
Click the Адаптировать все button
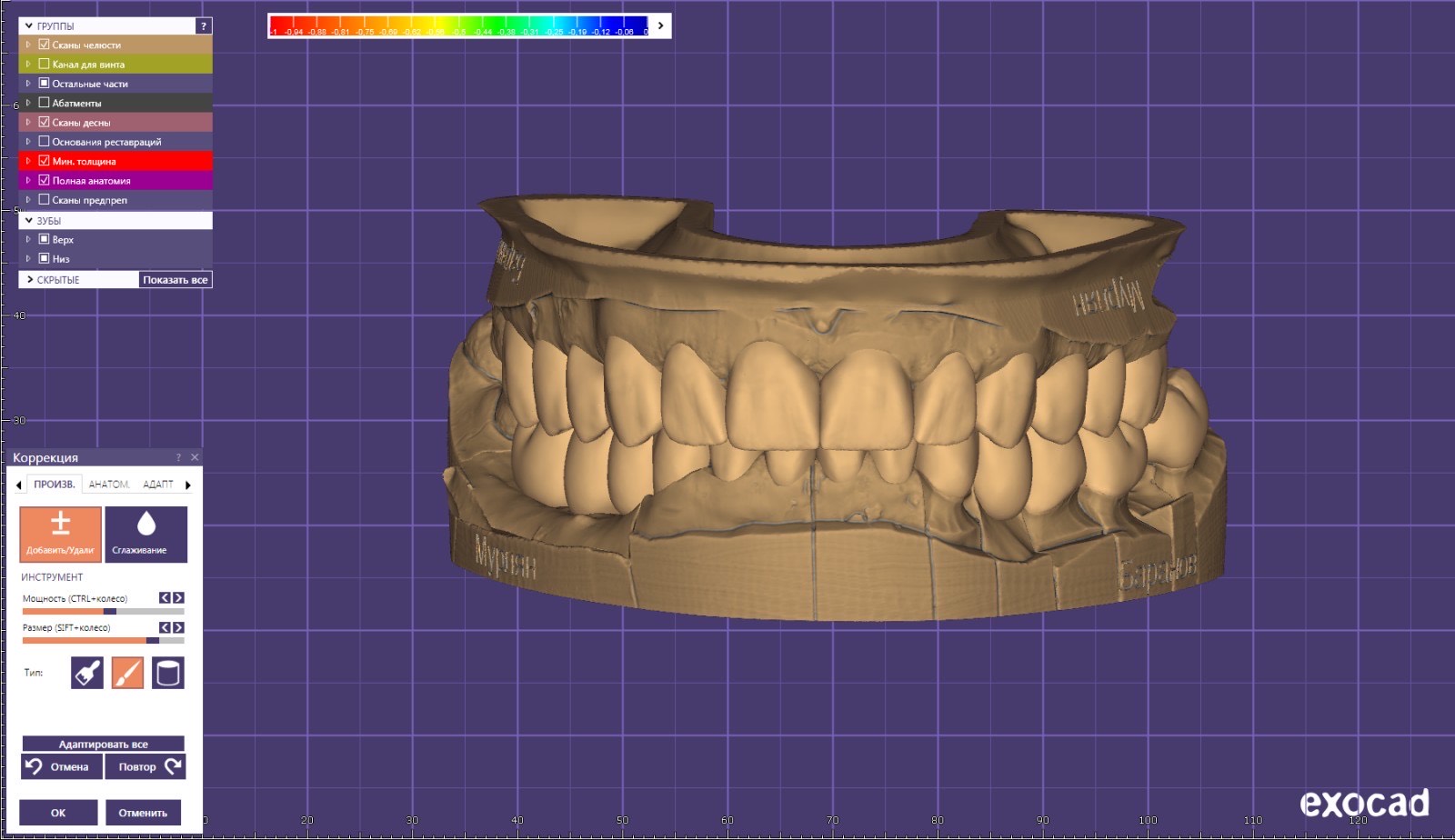pyautogui.click(x=103, y=744)
